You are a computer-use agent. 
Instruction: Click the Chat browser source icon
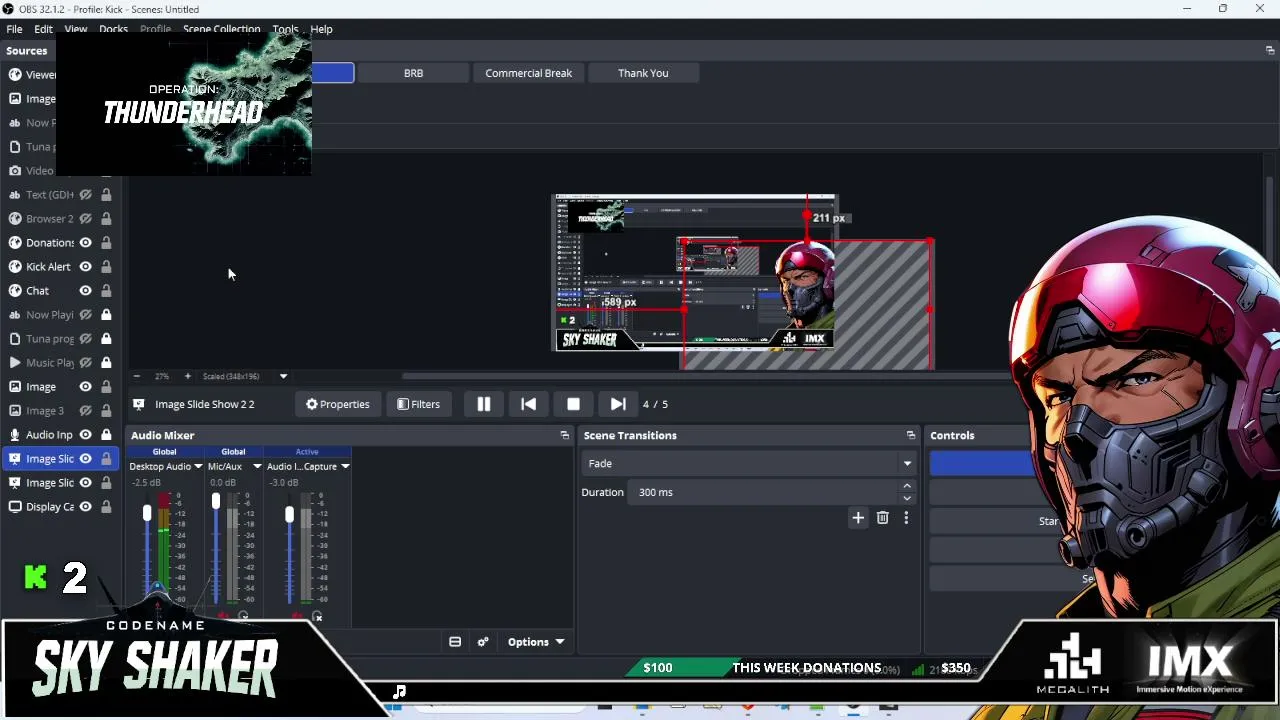point(15,291)
